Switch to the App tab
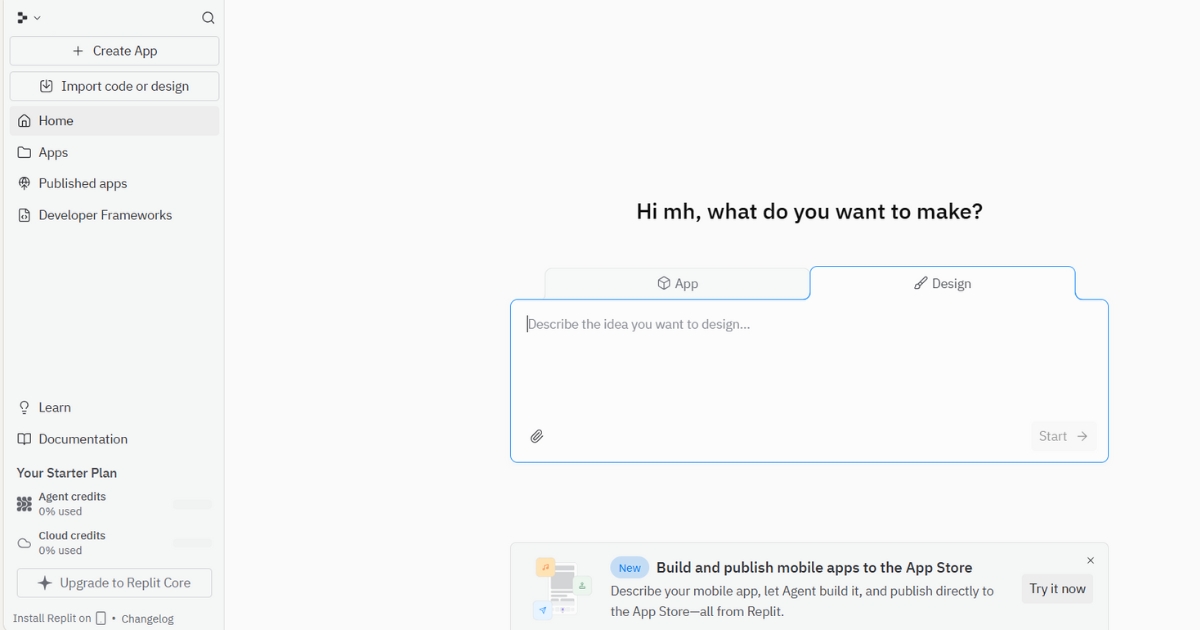Screen dimensions: 1200x630 tap(677, 284)
